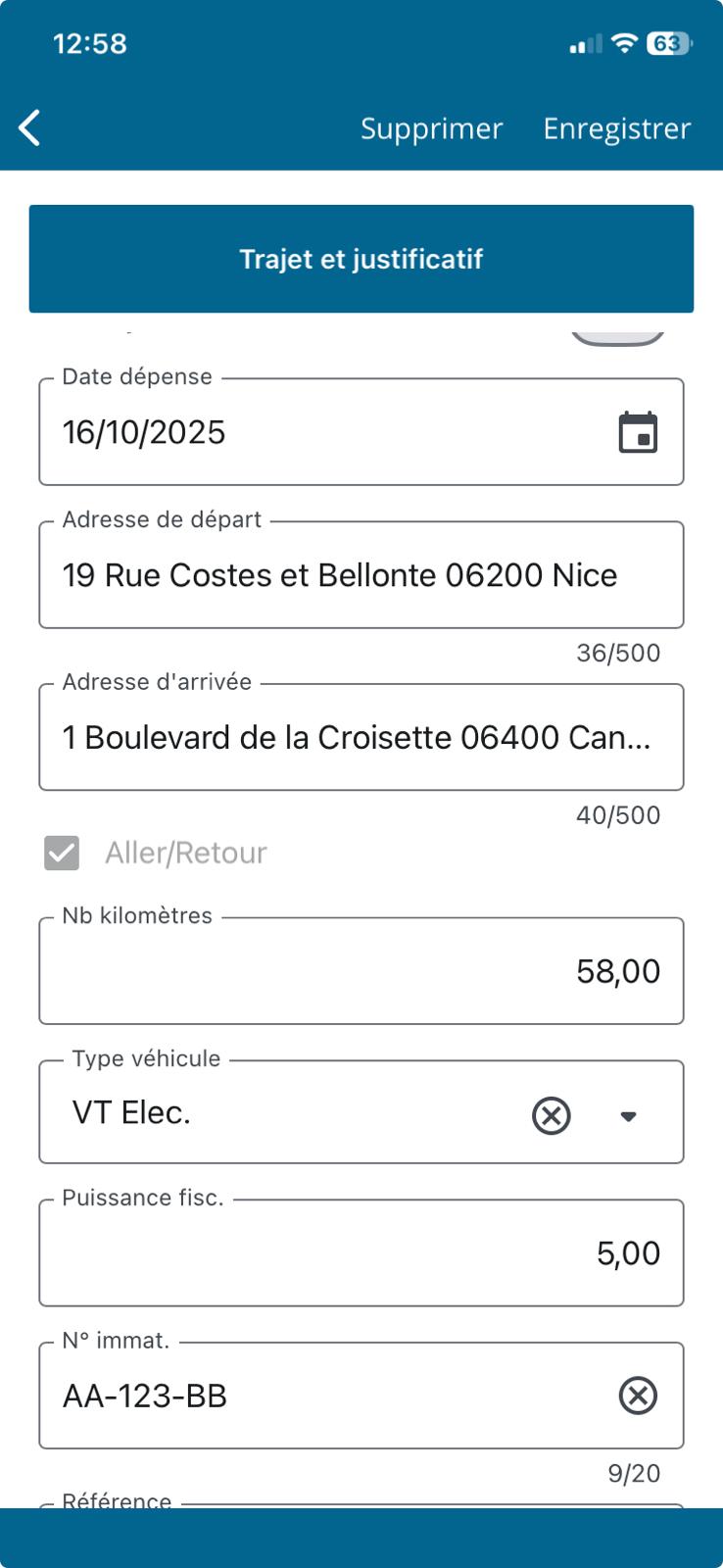Go back using the left arrow
723x1568 pixels.
tap(30, 128)
